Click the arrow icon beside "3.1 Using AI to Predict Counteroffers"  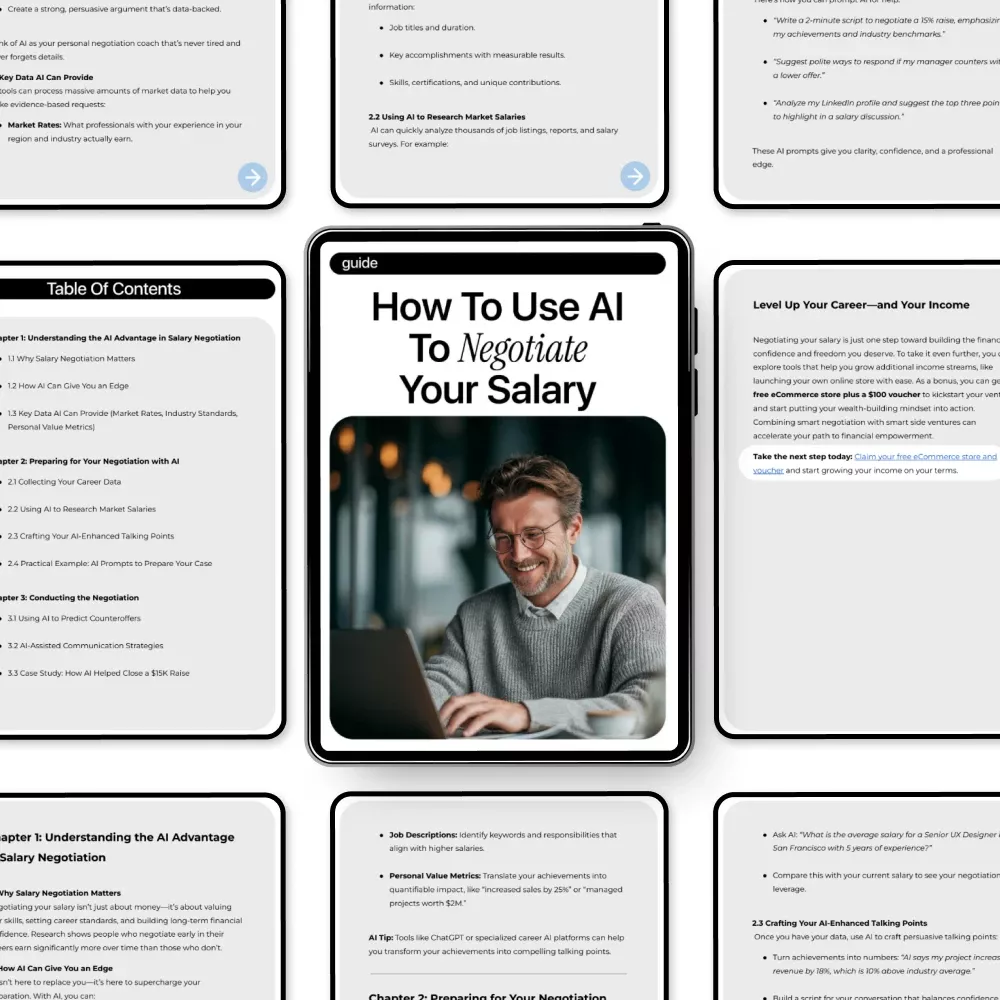tap(3, 618)
